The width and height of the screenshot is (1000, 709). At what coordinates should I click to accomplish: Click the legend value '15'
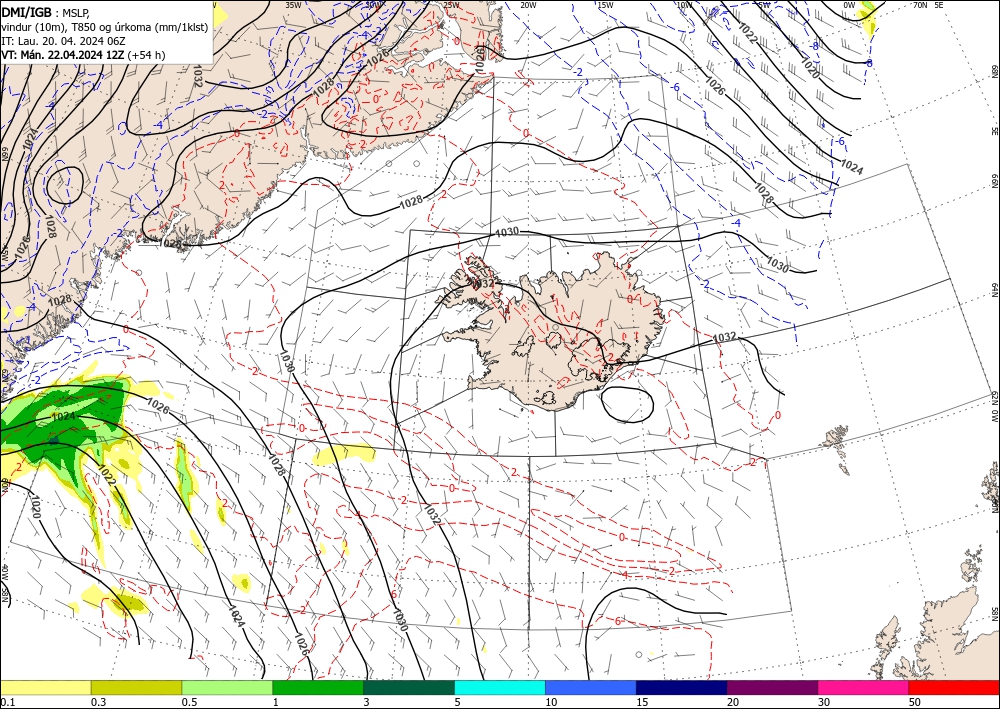click(642, 702)
